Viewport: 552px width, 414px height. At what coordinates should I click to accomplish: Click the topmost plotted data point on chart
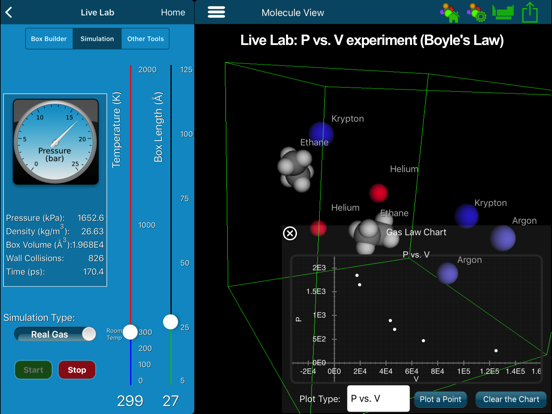tap(357, 275)
